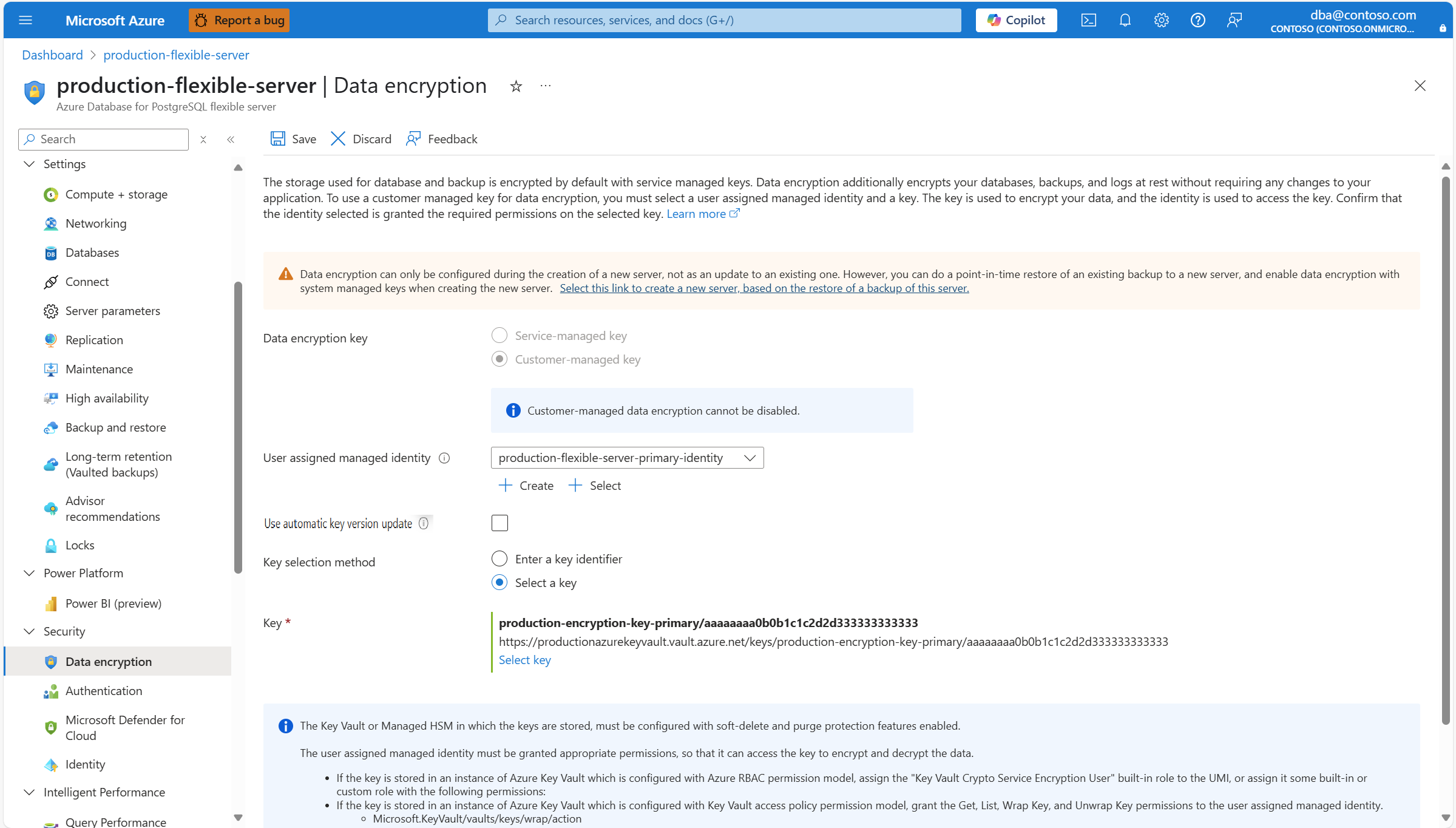Image resolution: width=1456 pixels, height=828 pixels.
Task: Open Azure Cloud Shell icon
Action: pyautogui.click(x=1088, y=20)
